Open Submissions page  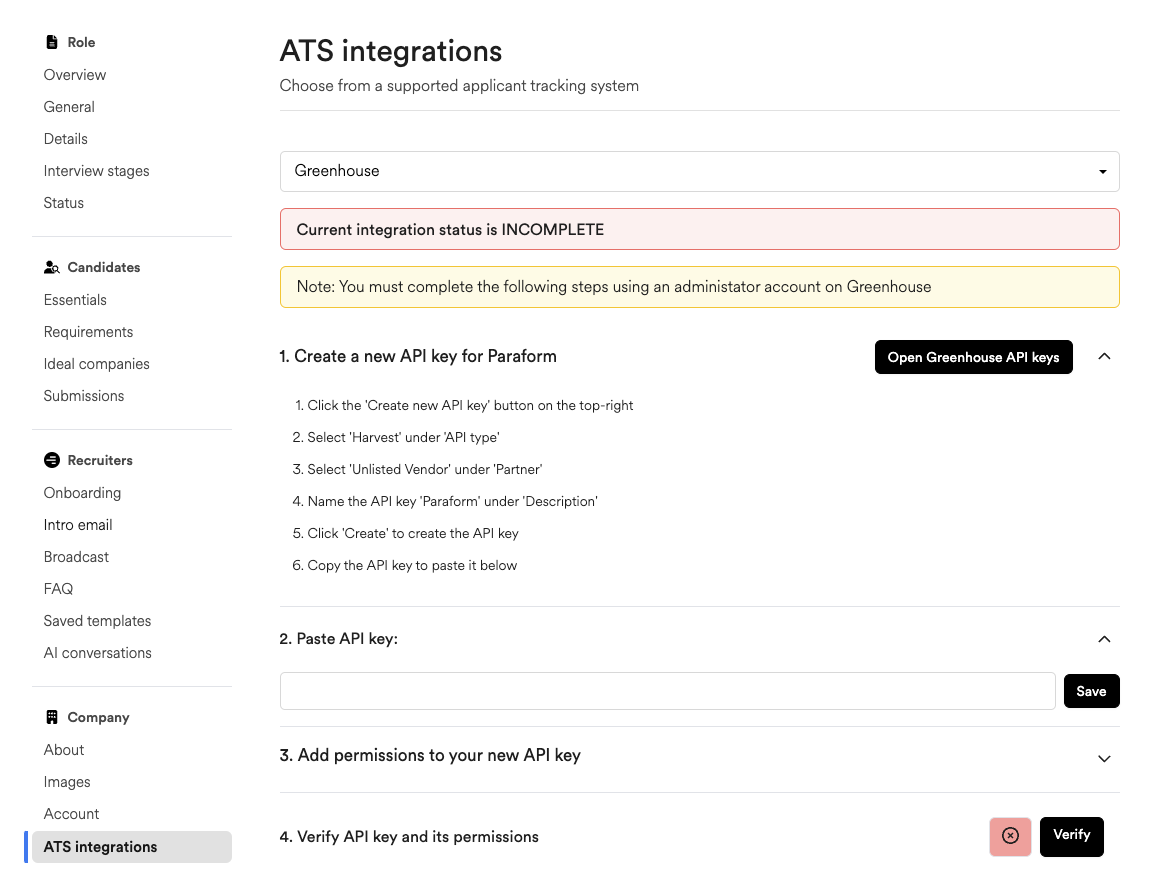[x=84, y=396]
